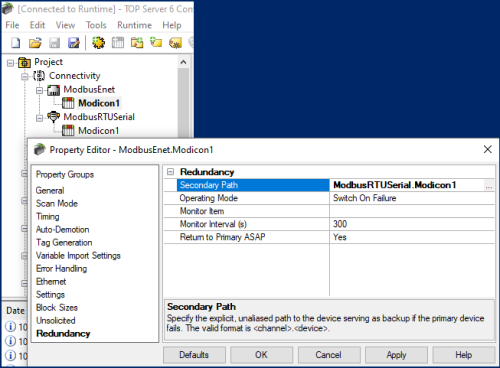The width and height of the screenshot is (500, 368).
Task: Select the Secondary Path property row label
Action: [253, 185]
